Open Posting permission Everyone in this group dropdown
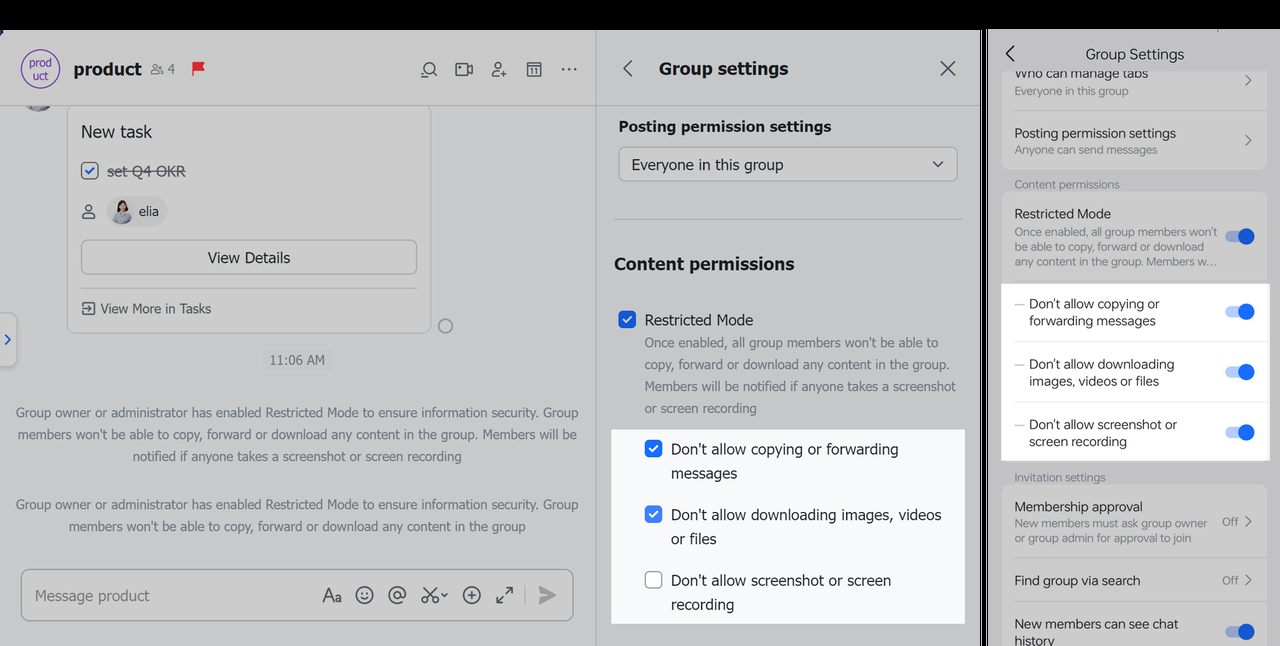This screenshot has width=1280, height=646. (x=787, y=165)
